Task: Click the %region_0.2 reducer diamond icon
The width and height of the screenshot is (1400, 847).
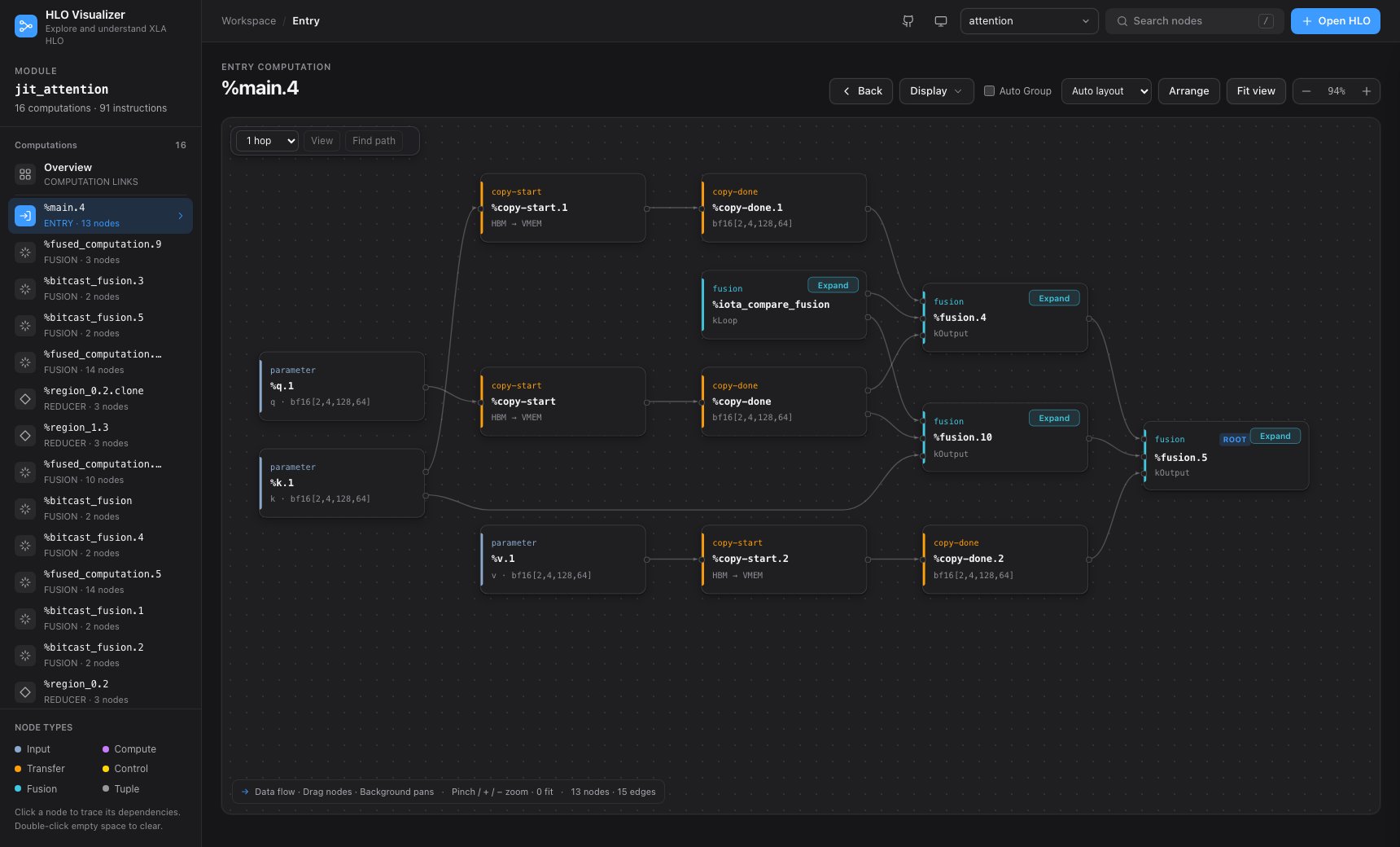Action: coord(25,692)
